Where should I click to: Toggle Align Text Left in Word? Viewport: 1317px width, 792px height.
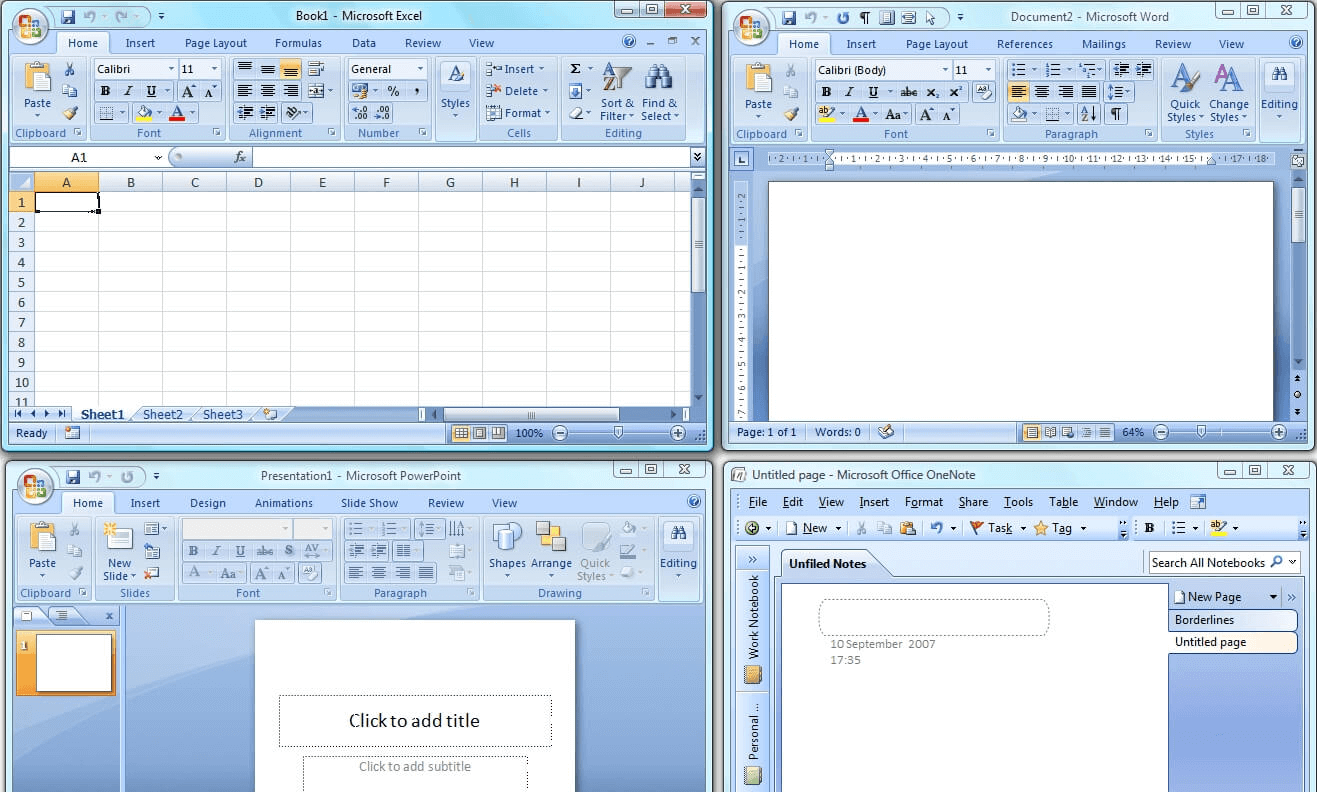pyautogui.click(x=1018, y=91)
